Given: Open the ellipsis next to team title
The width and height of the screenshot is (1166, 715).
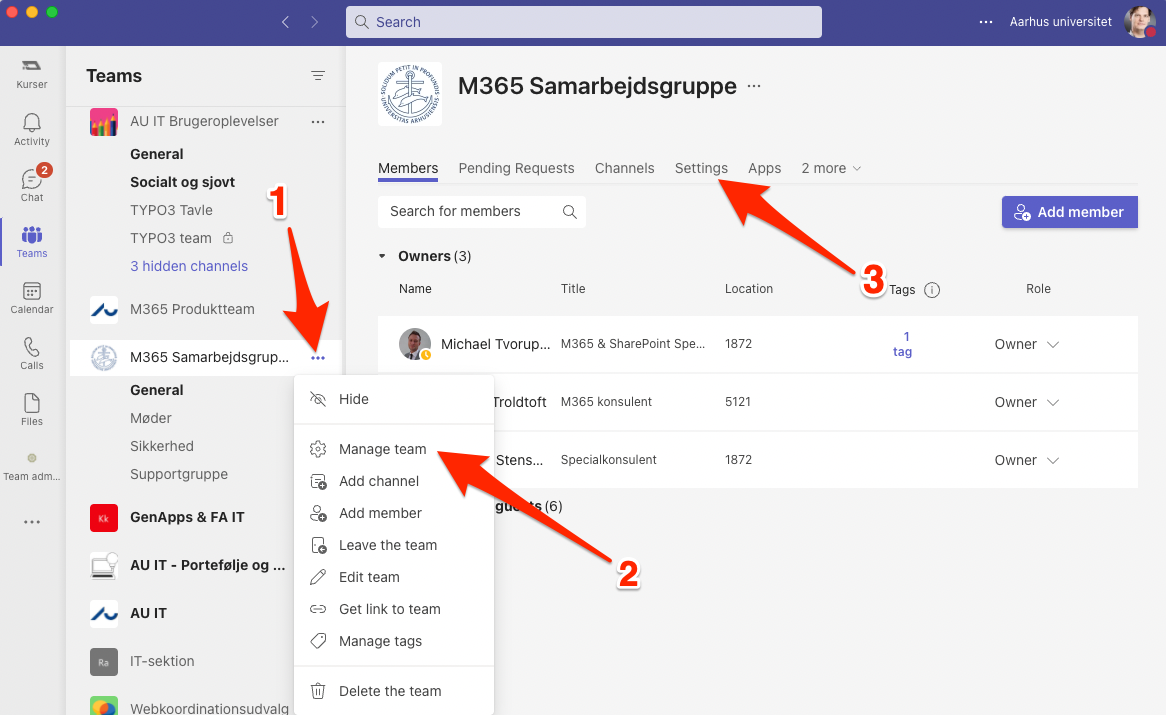Looking at the screenshot, I should pyautogui.click(x=754, y=86).
